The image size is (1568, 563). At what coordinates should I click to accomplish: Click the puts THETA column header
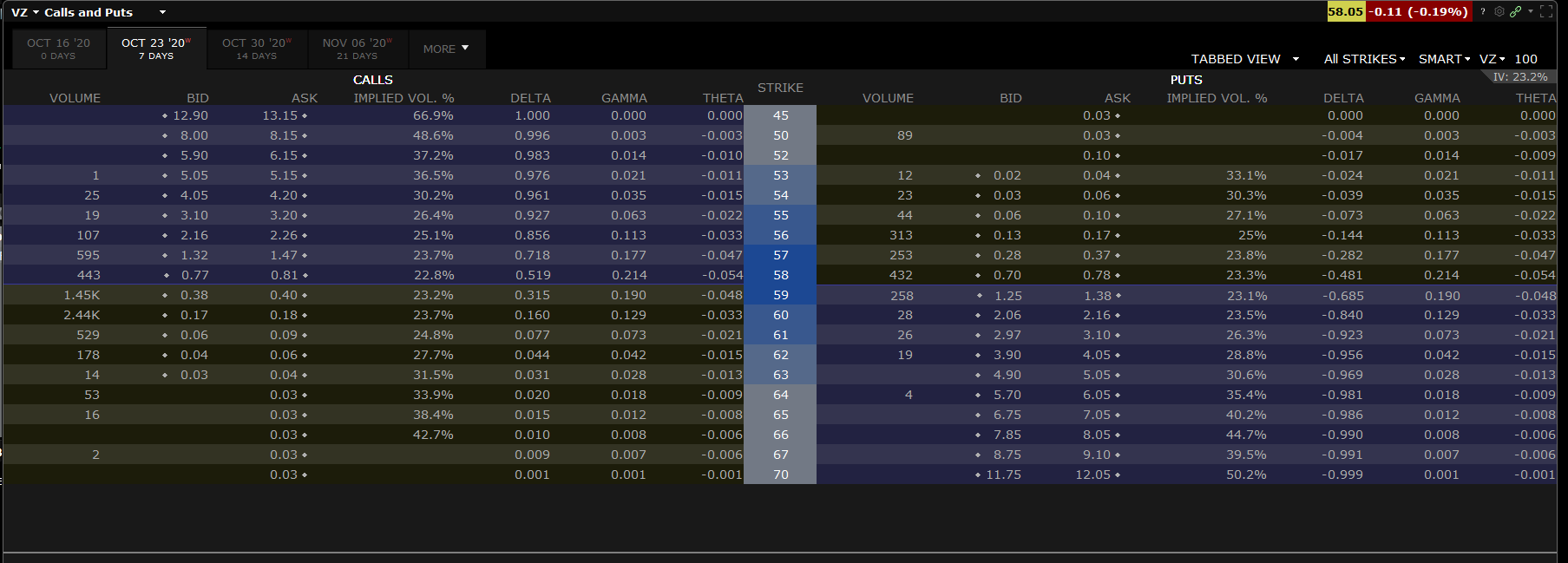coord(1535,98)
